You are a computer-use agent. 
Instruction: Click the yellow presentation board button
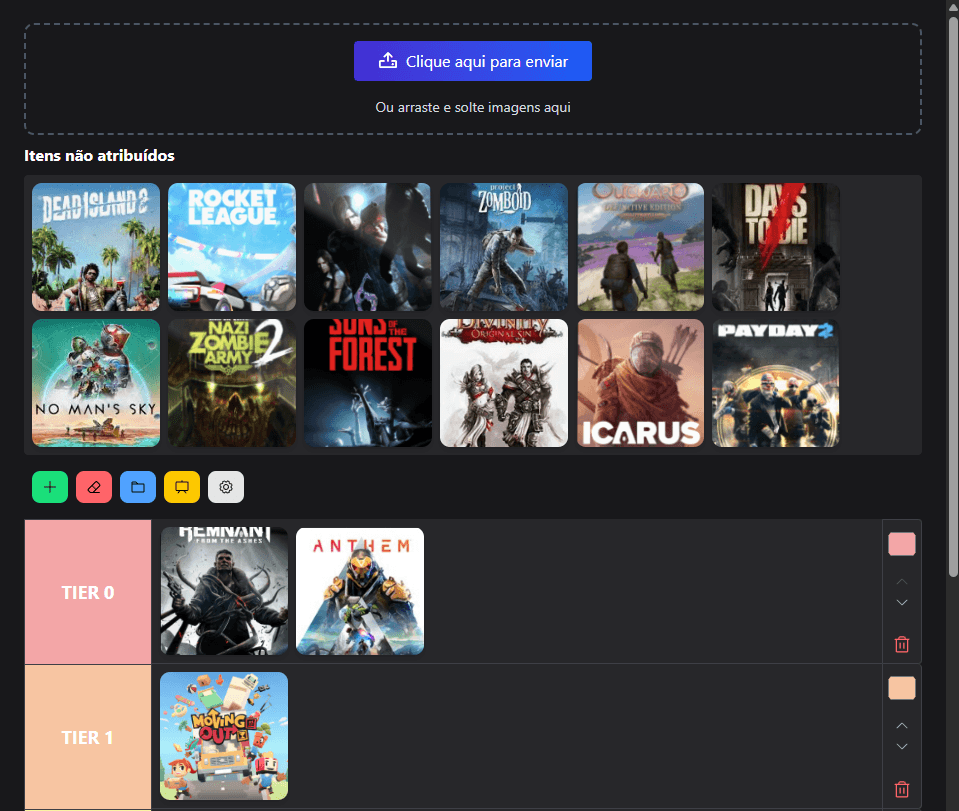[x=182, y=487]
